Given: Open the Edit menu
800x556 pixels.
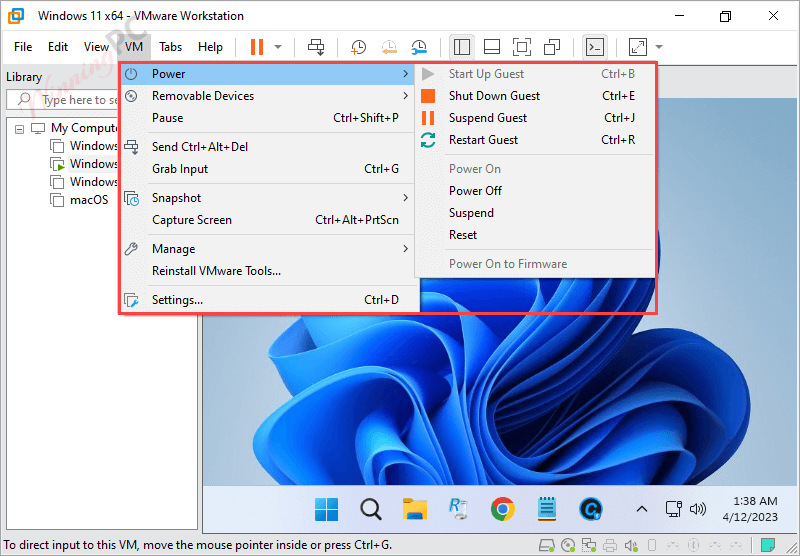Looking at the screenshot, I should tap(58, 47).
